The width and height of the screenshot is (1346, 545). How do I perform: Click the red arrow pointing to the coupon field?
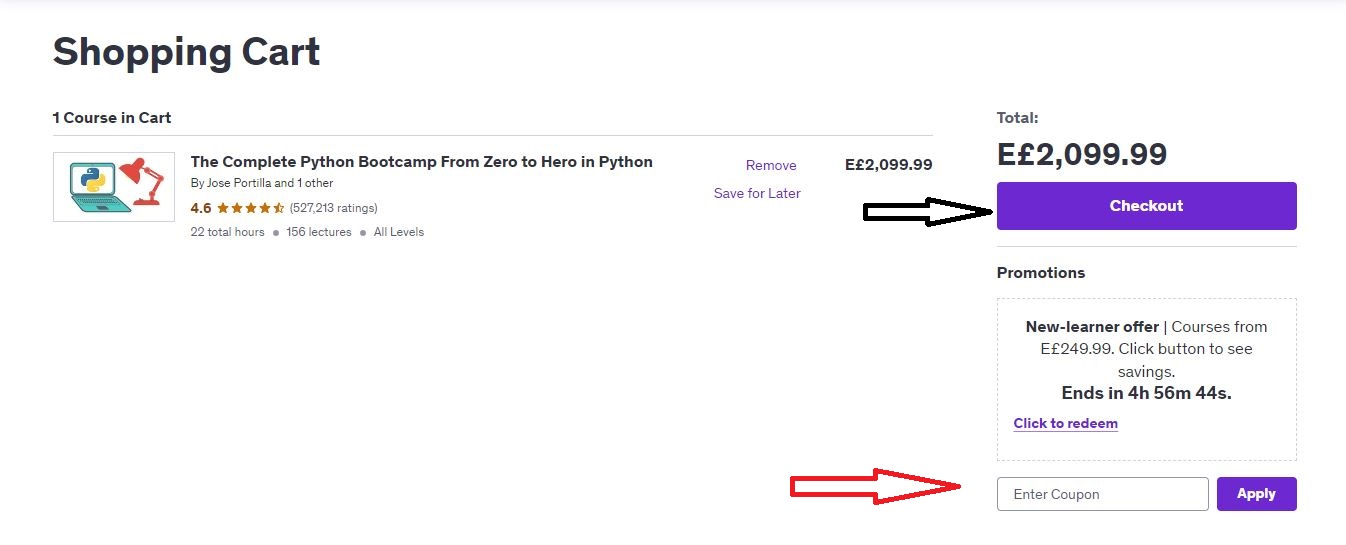point(875,487)
